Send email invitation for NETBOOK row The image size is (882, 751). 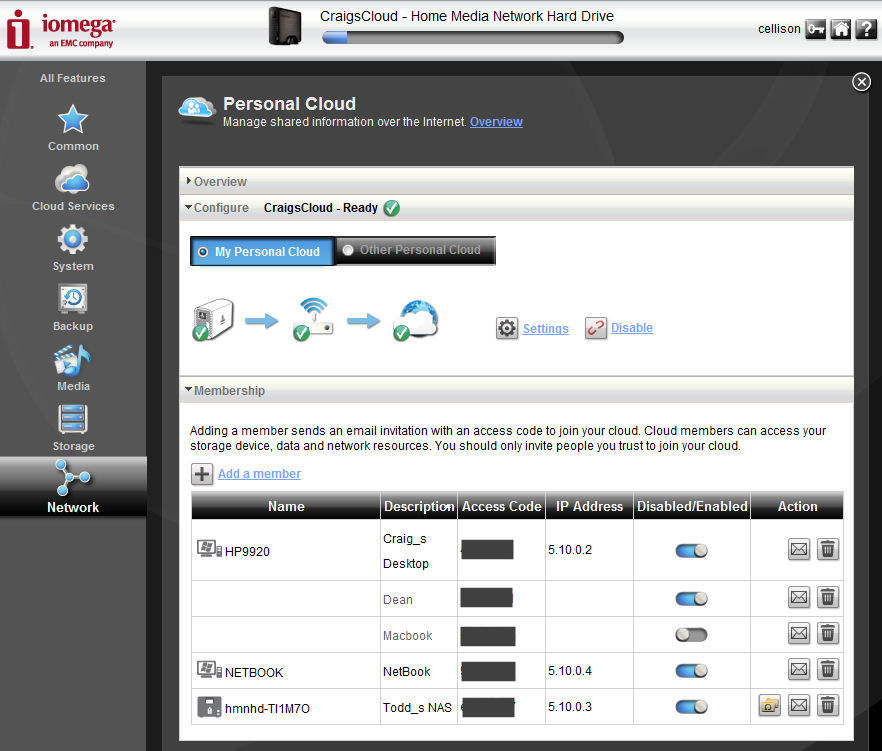pos(799,669)
